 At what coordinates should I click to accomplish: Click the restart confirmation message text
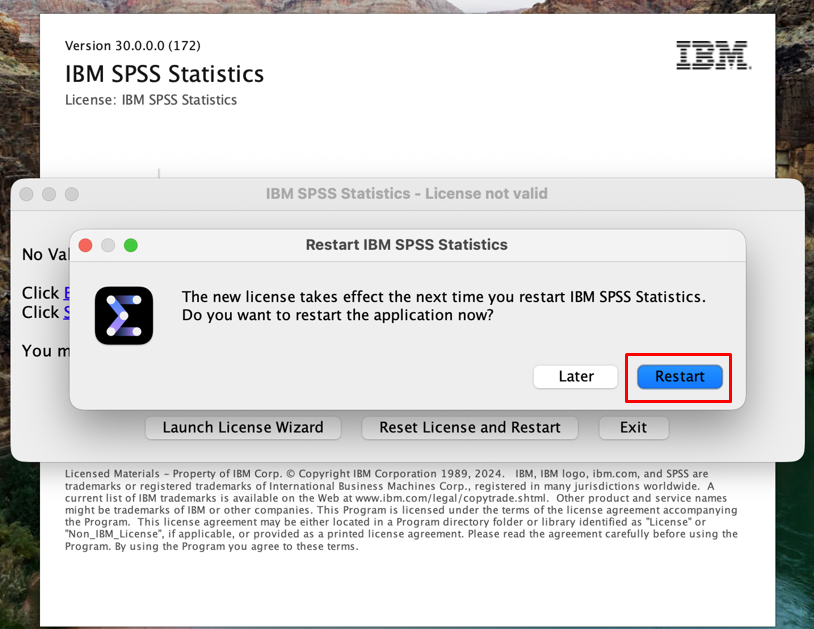444,306
